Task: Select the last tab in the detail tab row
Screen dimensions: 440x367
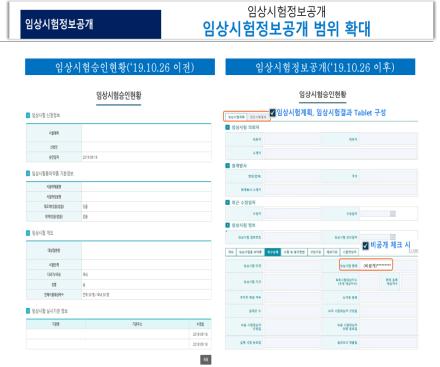Action: [349, 252]
